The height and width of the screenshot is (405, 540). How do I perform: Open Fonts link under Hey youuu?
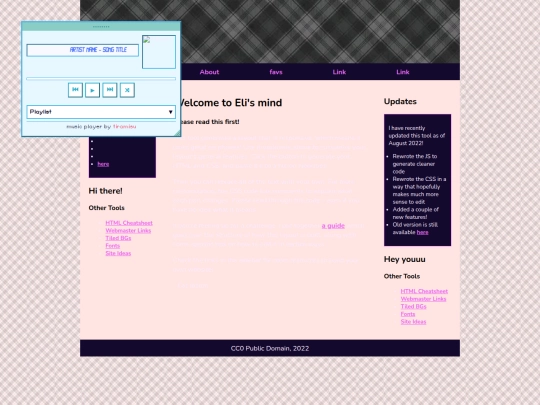click(408, 314)
